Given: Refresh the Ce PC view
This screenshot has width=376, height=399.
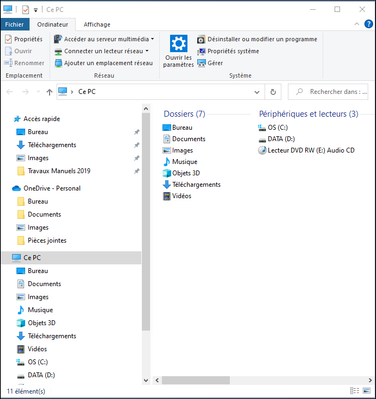Looking at the screenshot, I should [273, 92].
